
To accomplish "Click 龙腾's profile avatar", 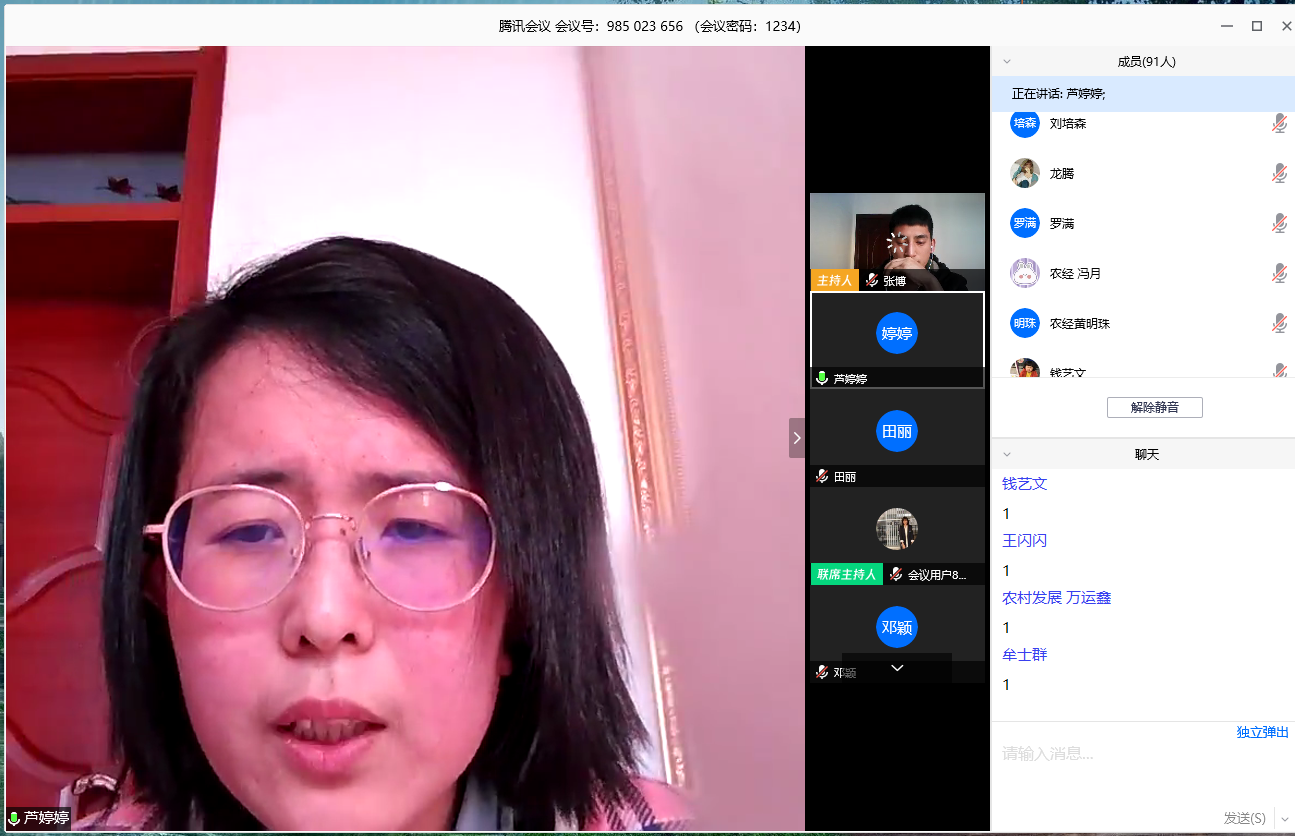I will point(1024,173).
